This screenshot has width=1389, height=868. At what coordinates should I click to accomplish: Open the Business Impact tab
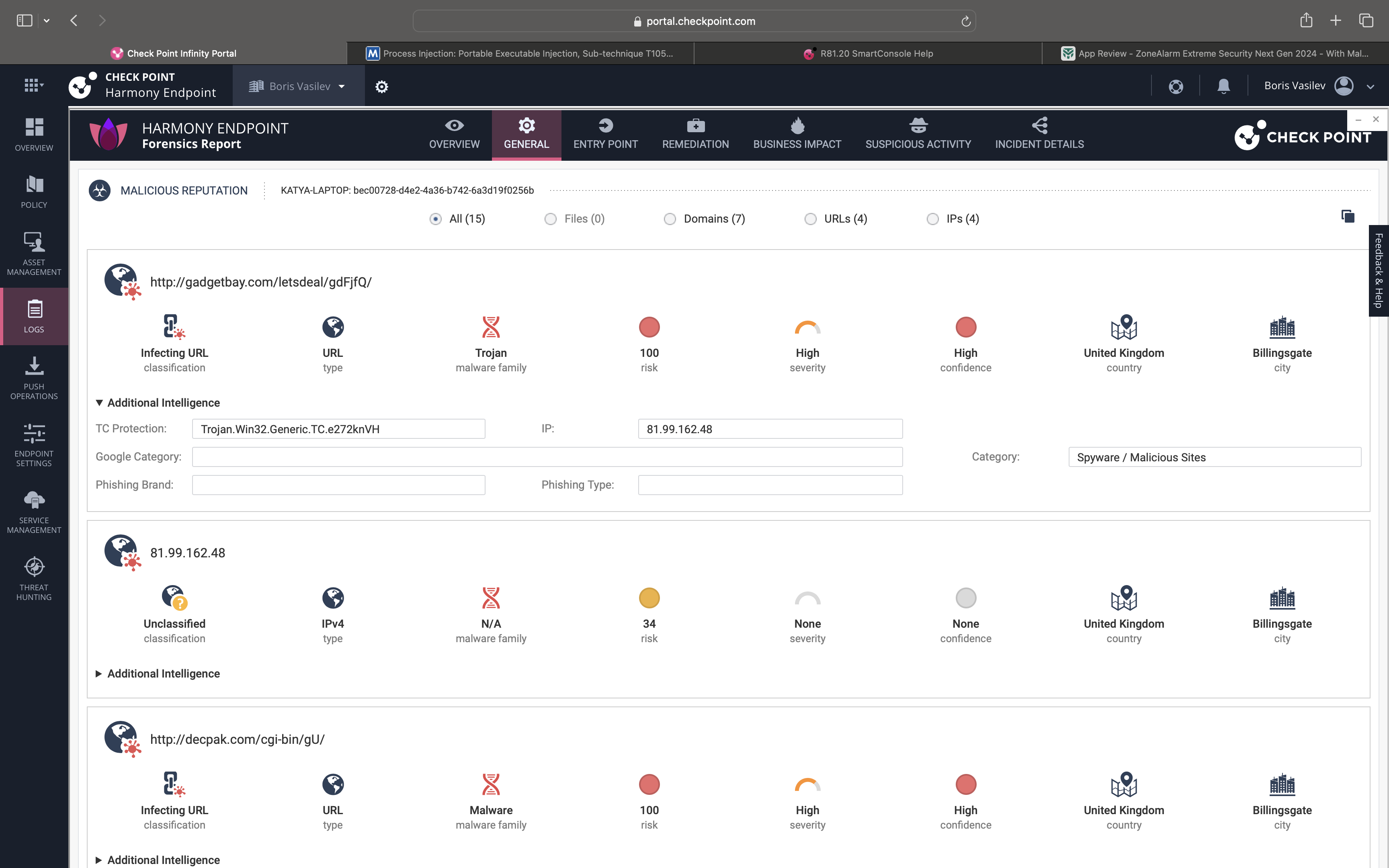pos(797,134)
